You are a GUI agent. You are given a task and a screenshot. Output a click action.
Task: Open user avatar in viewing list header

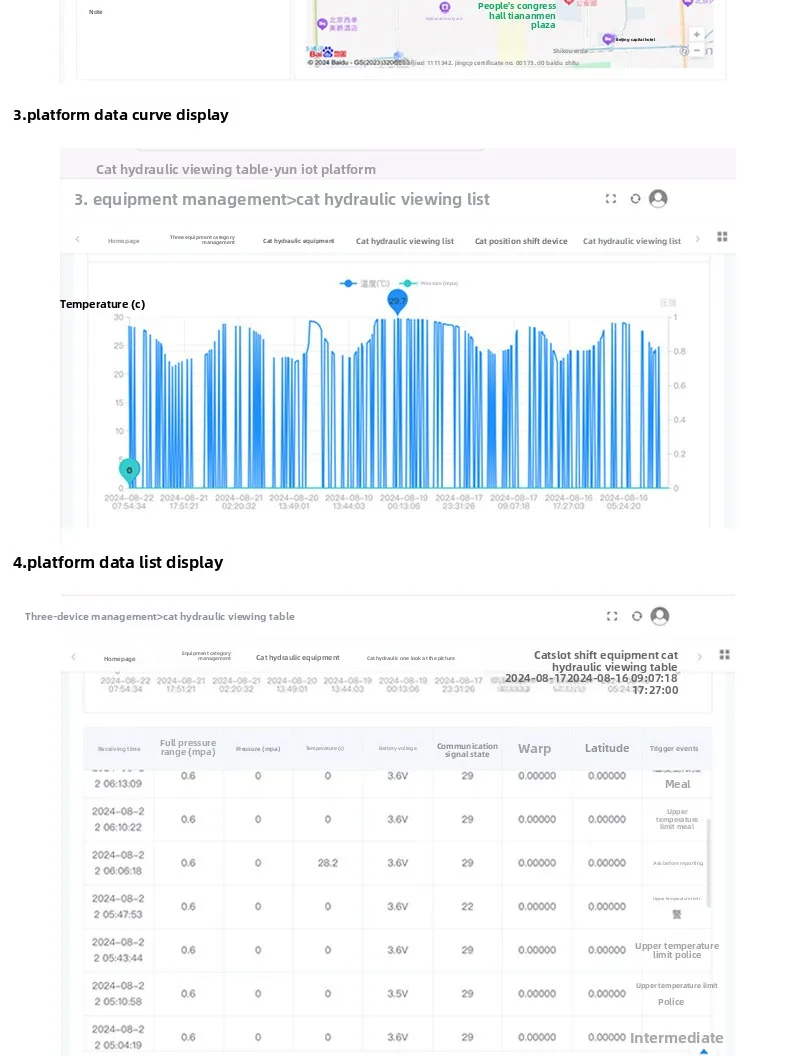pos(658,199)
